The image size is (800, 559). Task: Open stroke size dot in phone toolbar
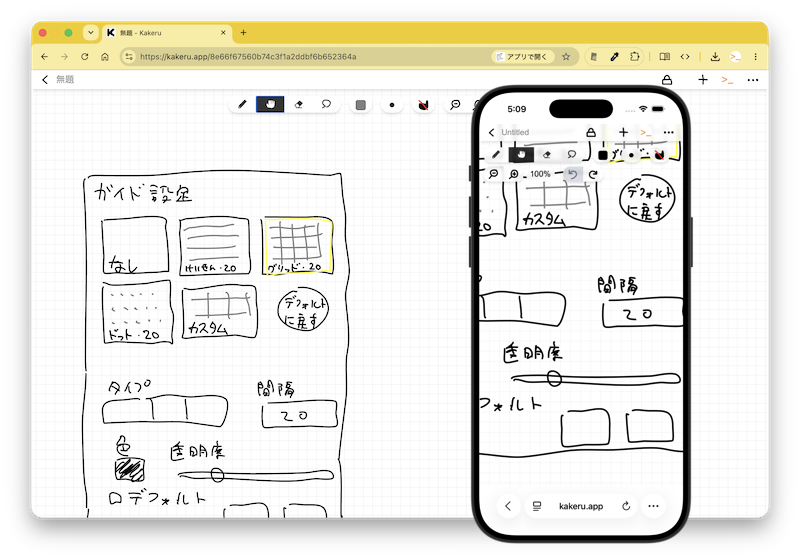(x=632, y=155)
